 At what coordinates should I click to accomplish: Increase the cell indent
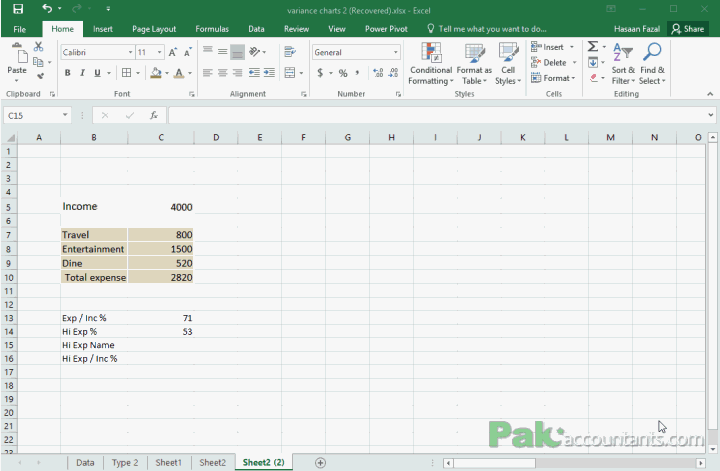pyautogui.click(x=269, y=73)
